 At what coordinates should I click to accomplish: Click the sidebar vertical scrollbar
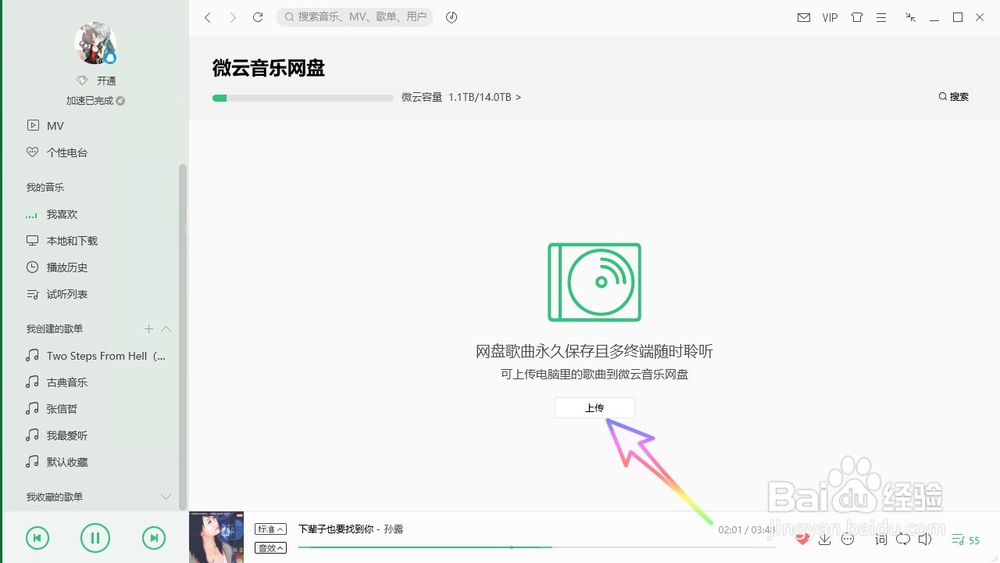[x=182, y=337]
